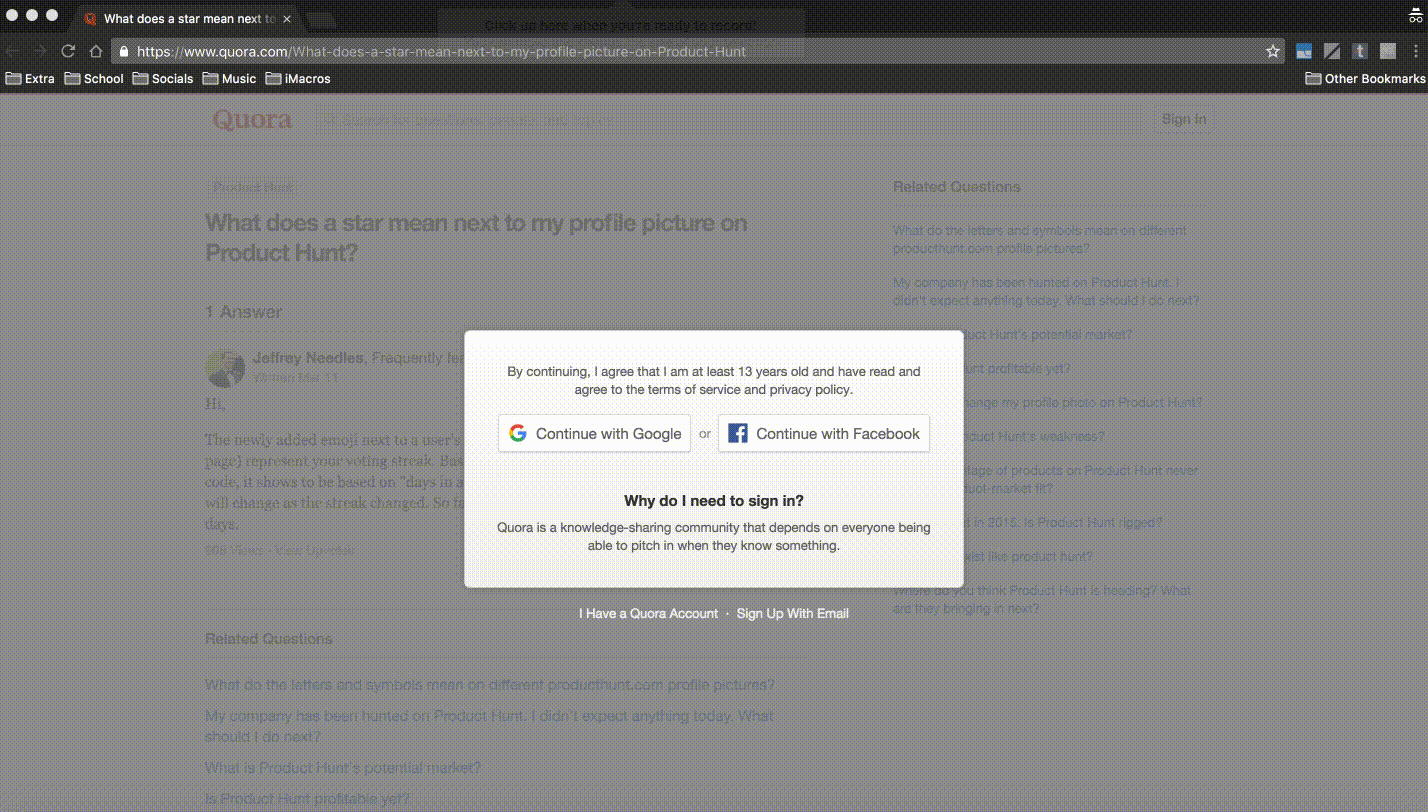Click the address bar URL field
Viewport: 1428px width, 812px height.
[696, 51]
